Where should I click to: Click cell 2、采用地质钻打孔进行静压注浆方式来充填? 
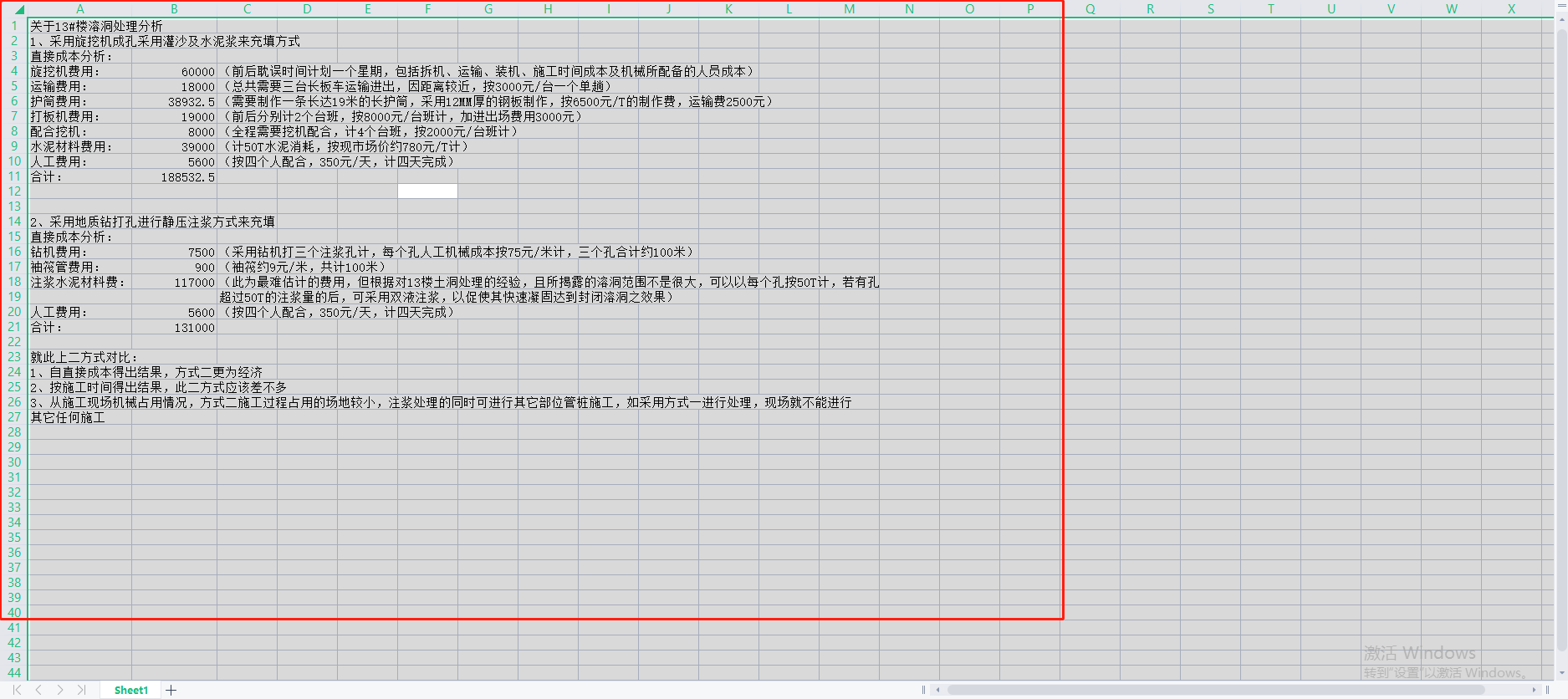tap(152, 222)
